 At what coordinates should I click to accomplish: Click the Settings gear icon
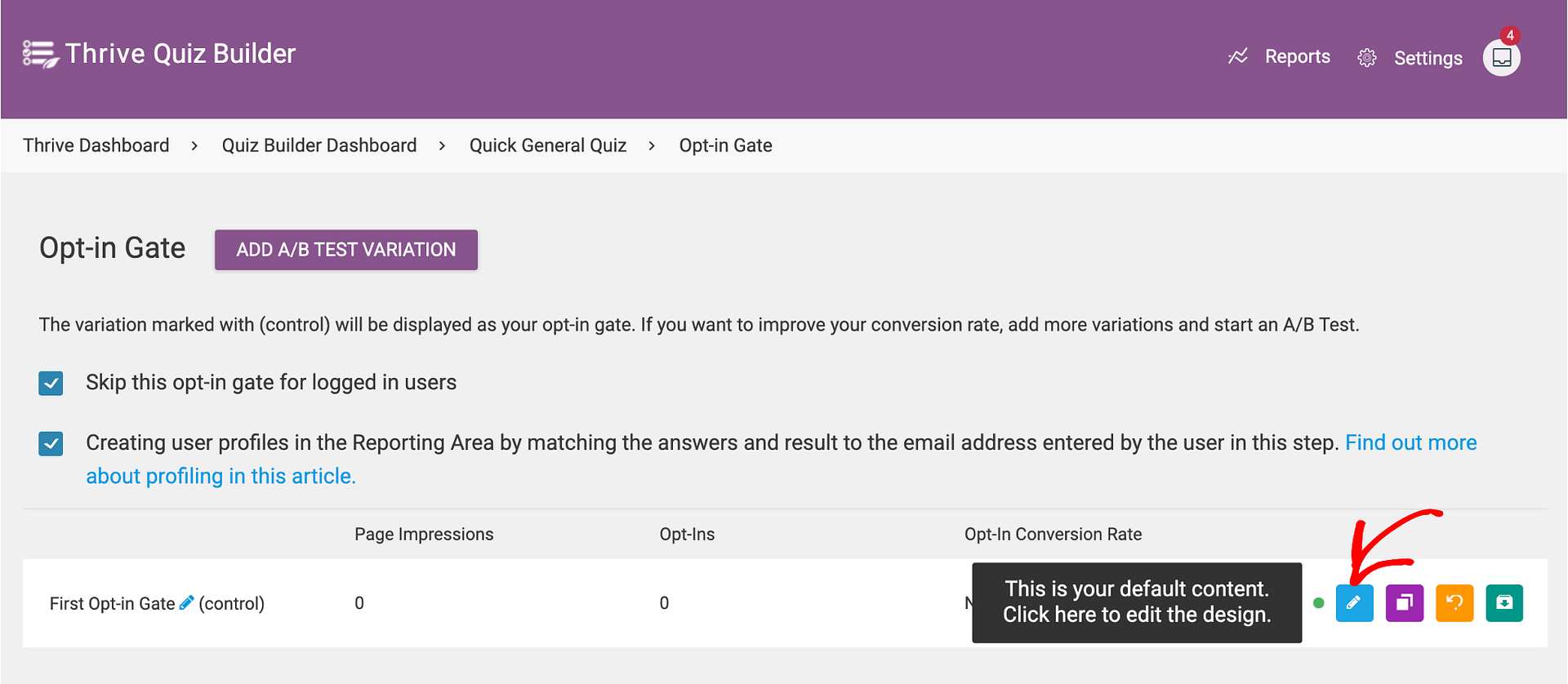[x=1367, y=58]
